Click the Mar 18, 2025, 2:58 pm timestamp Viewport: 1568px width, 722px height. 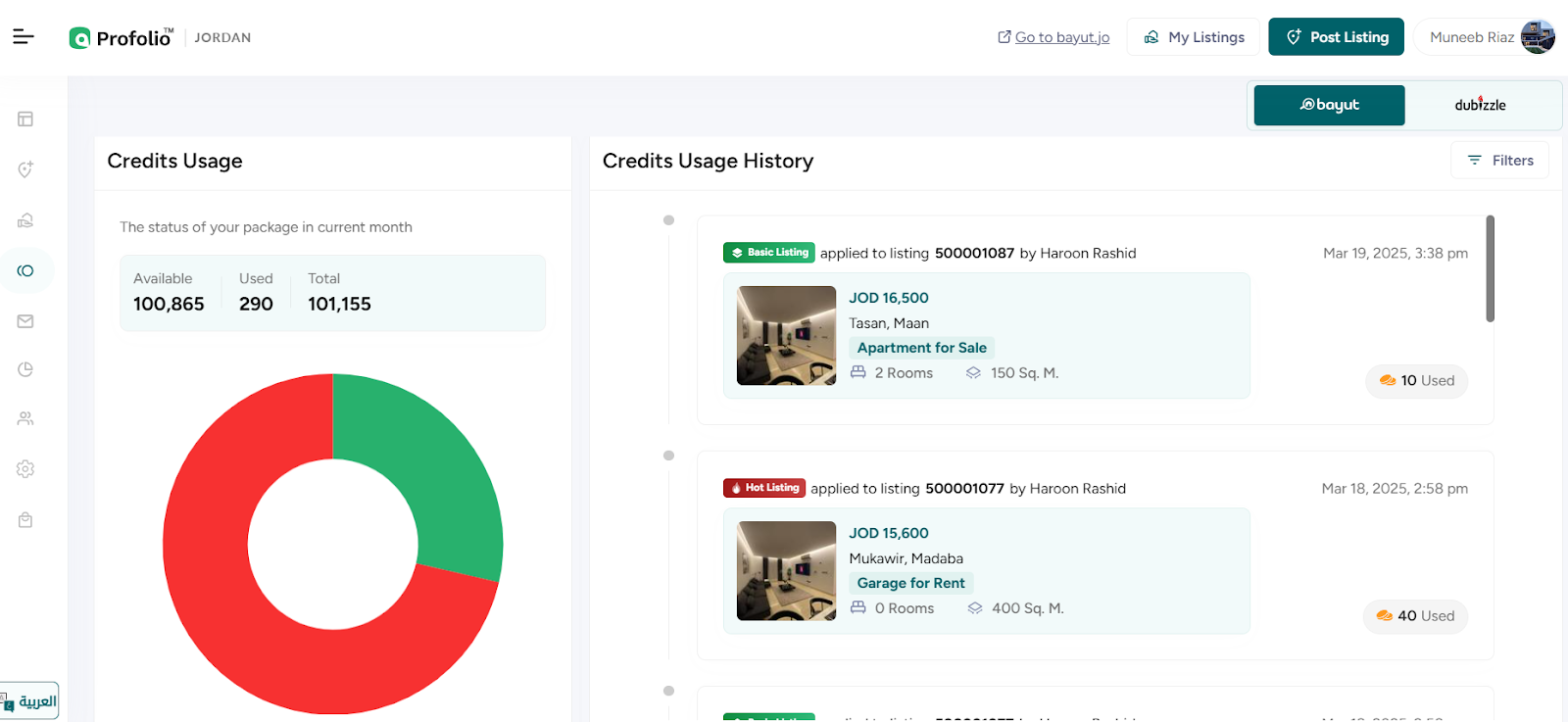pyautogui.click(x=1395, y=488)
